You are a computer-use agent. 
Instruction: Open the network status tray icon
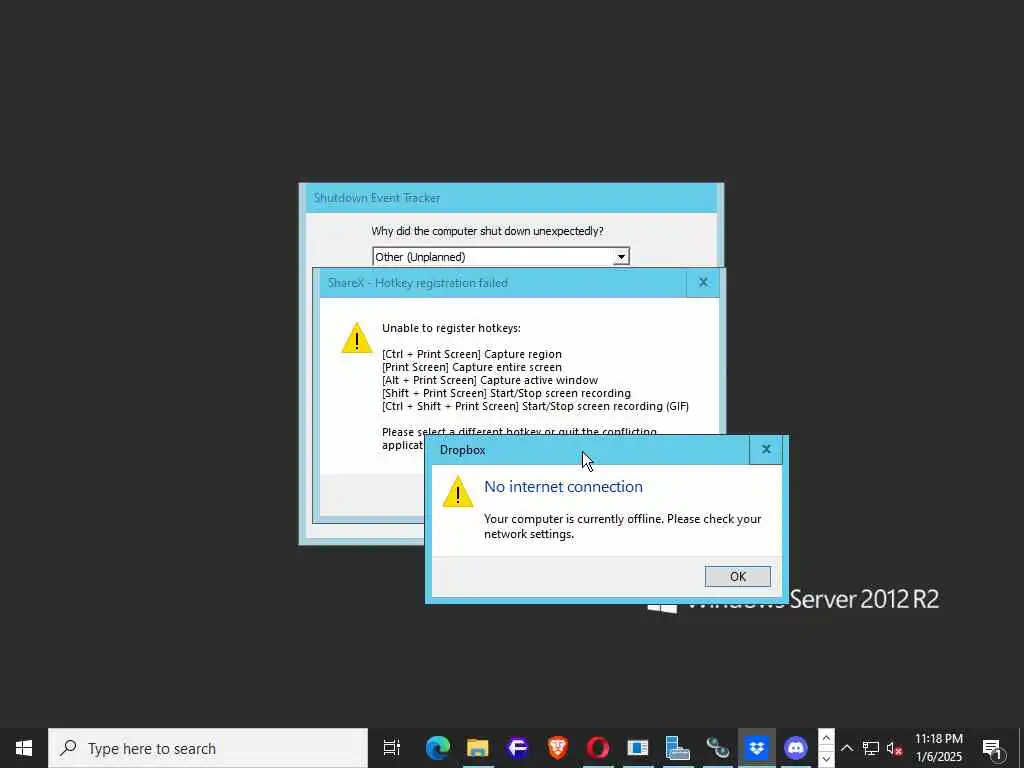[x=871, y=748]
